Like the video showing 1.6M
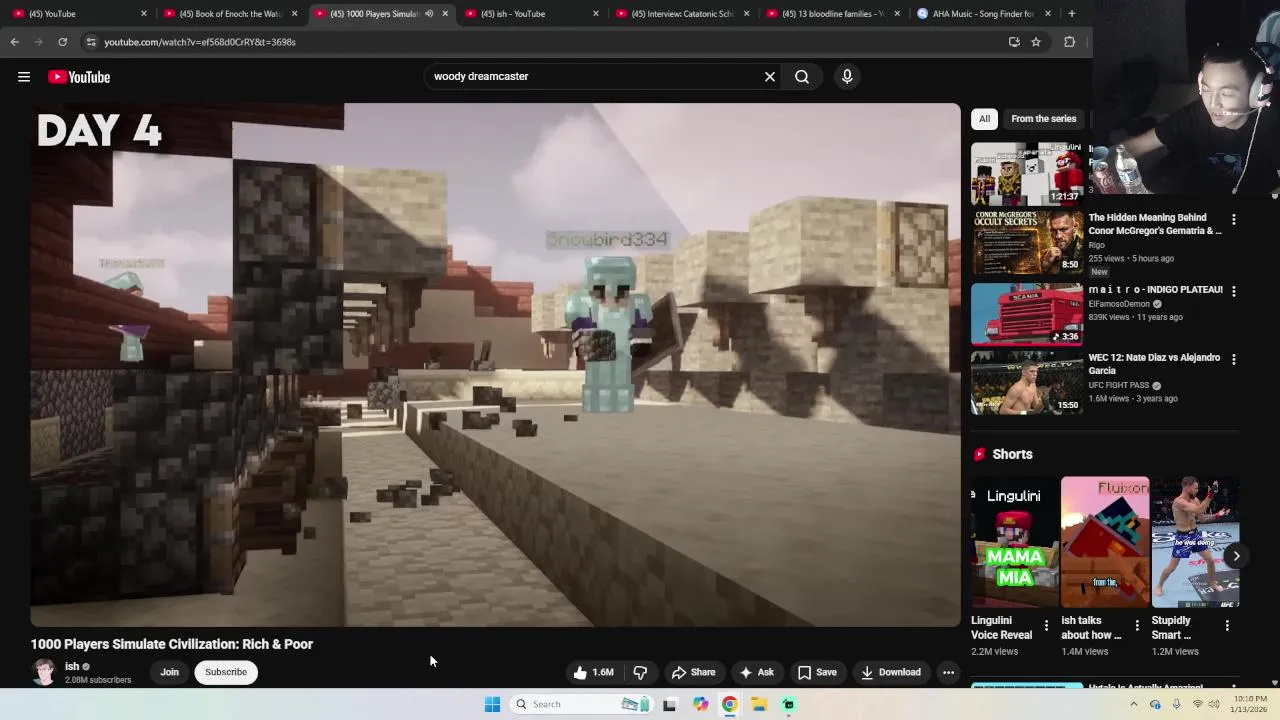The height and width of the screenshot is (720, 1280). tap(593, 672)
